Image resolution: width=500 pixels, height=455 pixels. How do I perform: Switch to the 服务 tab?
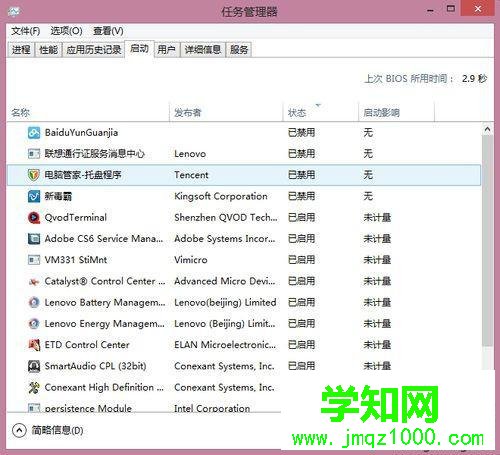coord(239,50)
